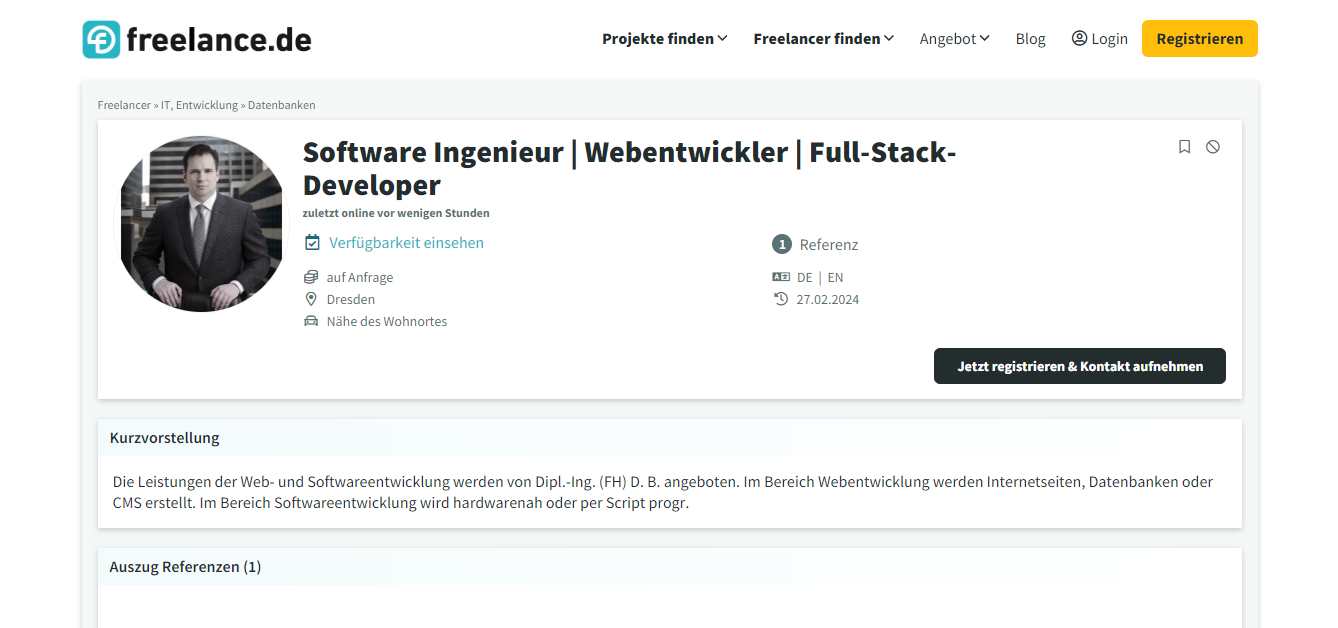Click the date 27.02.2024
The height and width of the screenshot is (628, 1338).
coord(828,300)
